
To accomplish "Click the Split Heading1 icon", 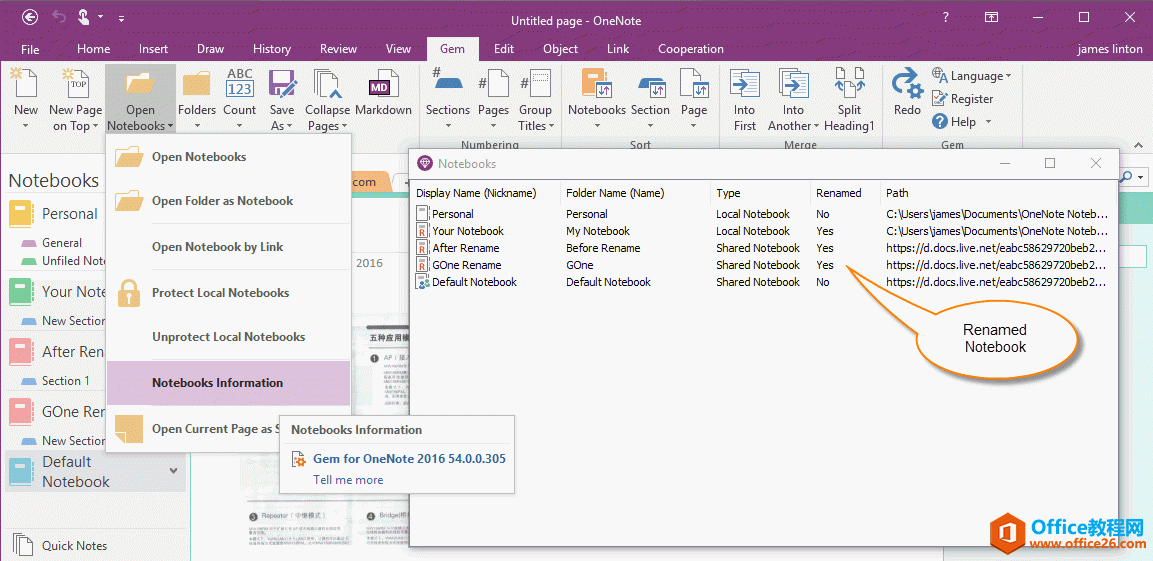I will (849, 83).
